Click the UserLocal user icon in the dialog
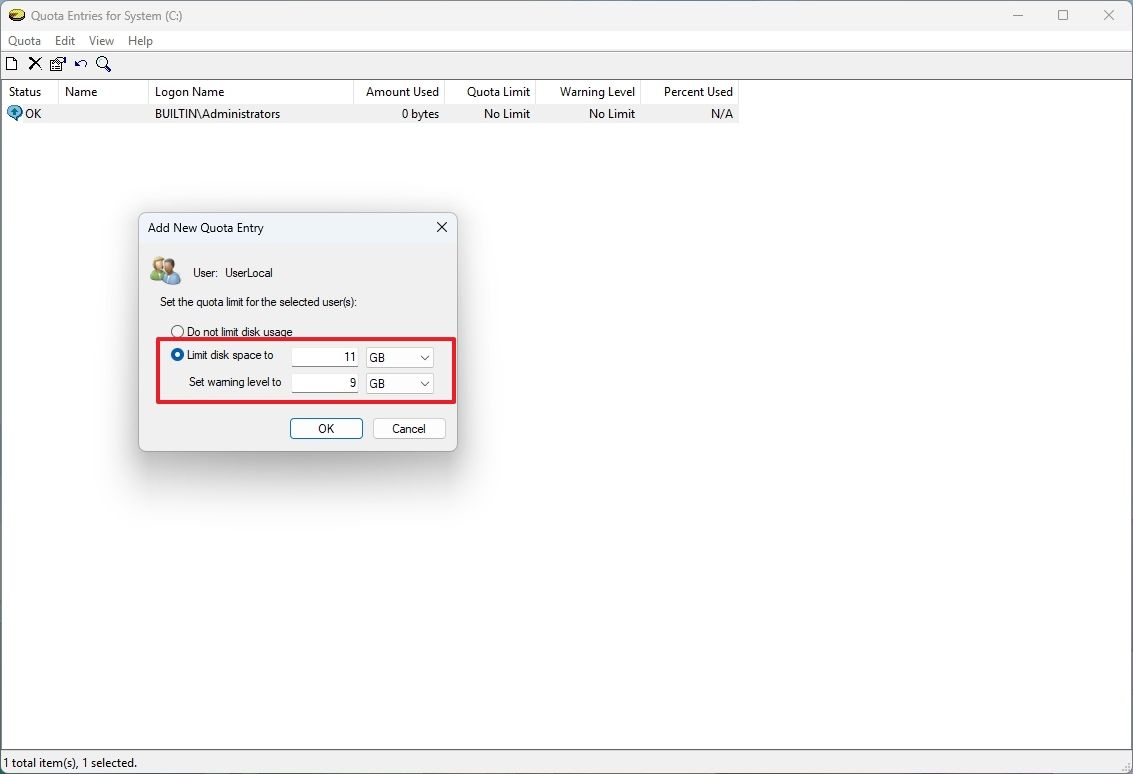This screenshot has width=1133, height=774. [165, 269]
